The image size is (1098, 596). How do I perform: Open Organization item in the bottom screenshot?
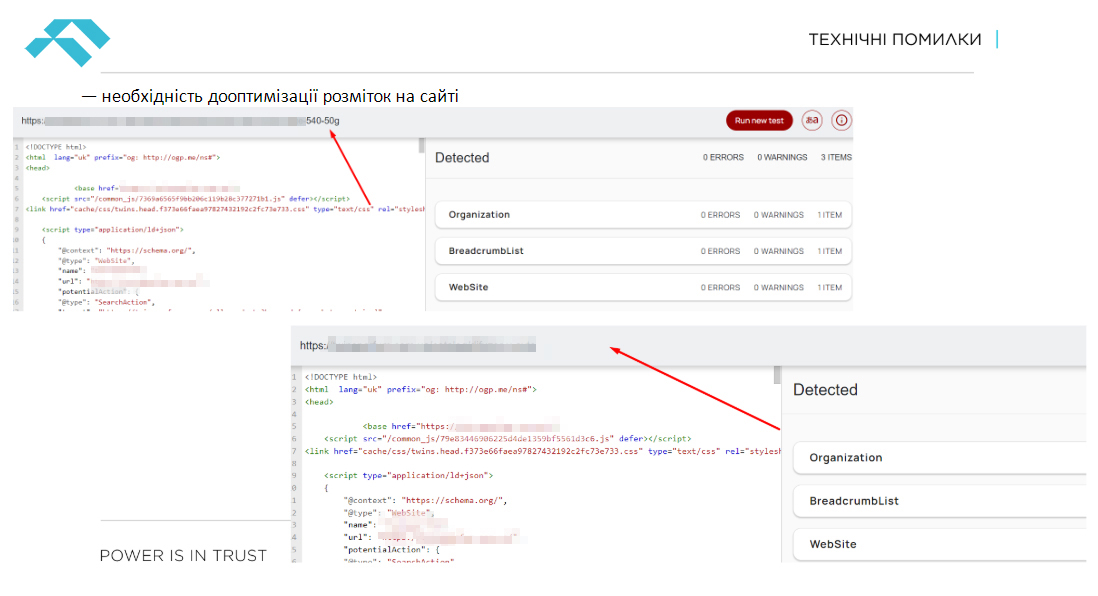tap(940, 457)
